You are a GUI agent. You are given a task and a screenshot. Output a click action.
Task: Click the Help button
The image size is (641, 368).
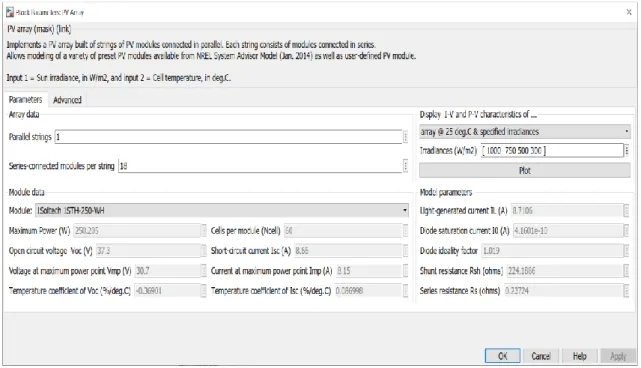point(580,356)
